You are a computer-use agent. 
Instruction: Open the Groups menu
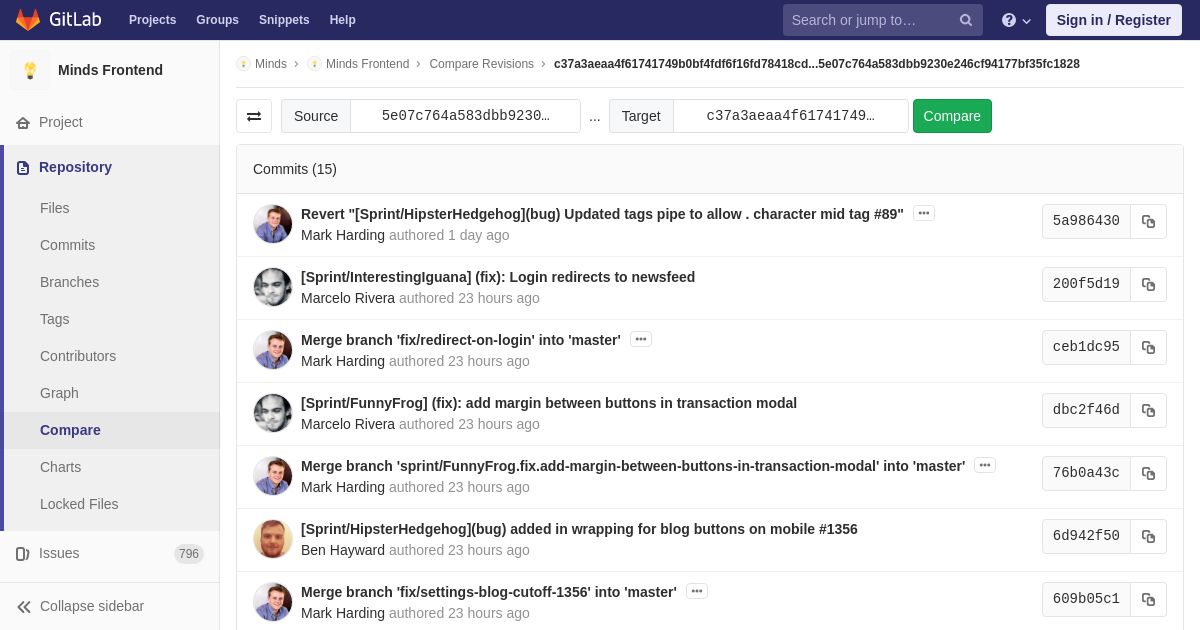(x=217, y=20)
